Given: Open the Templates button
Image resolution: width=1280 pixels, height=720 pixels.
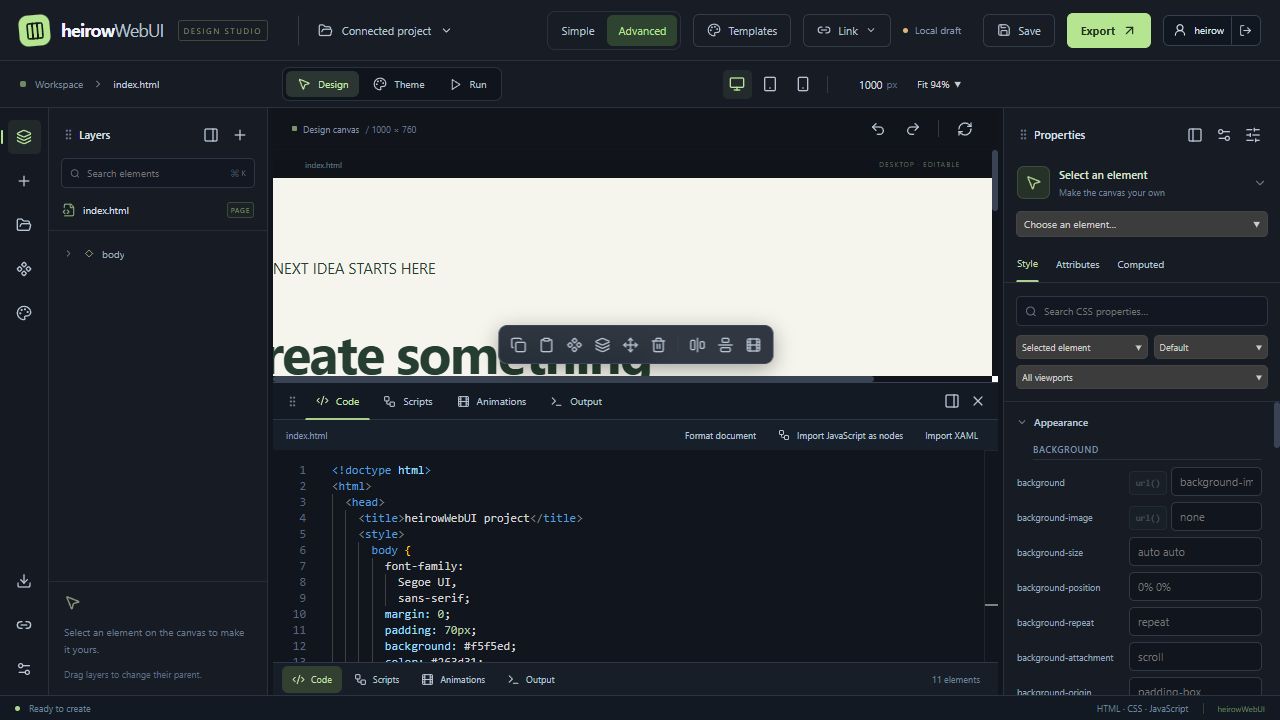Looking at the screenshot, I should [x=742, y=31].
